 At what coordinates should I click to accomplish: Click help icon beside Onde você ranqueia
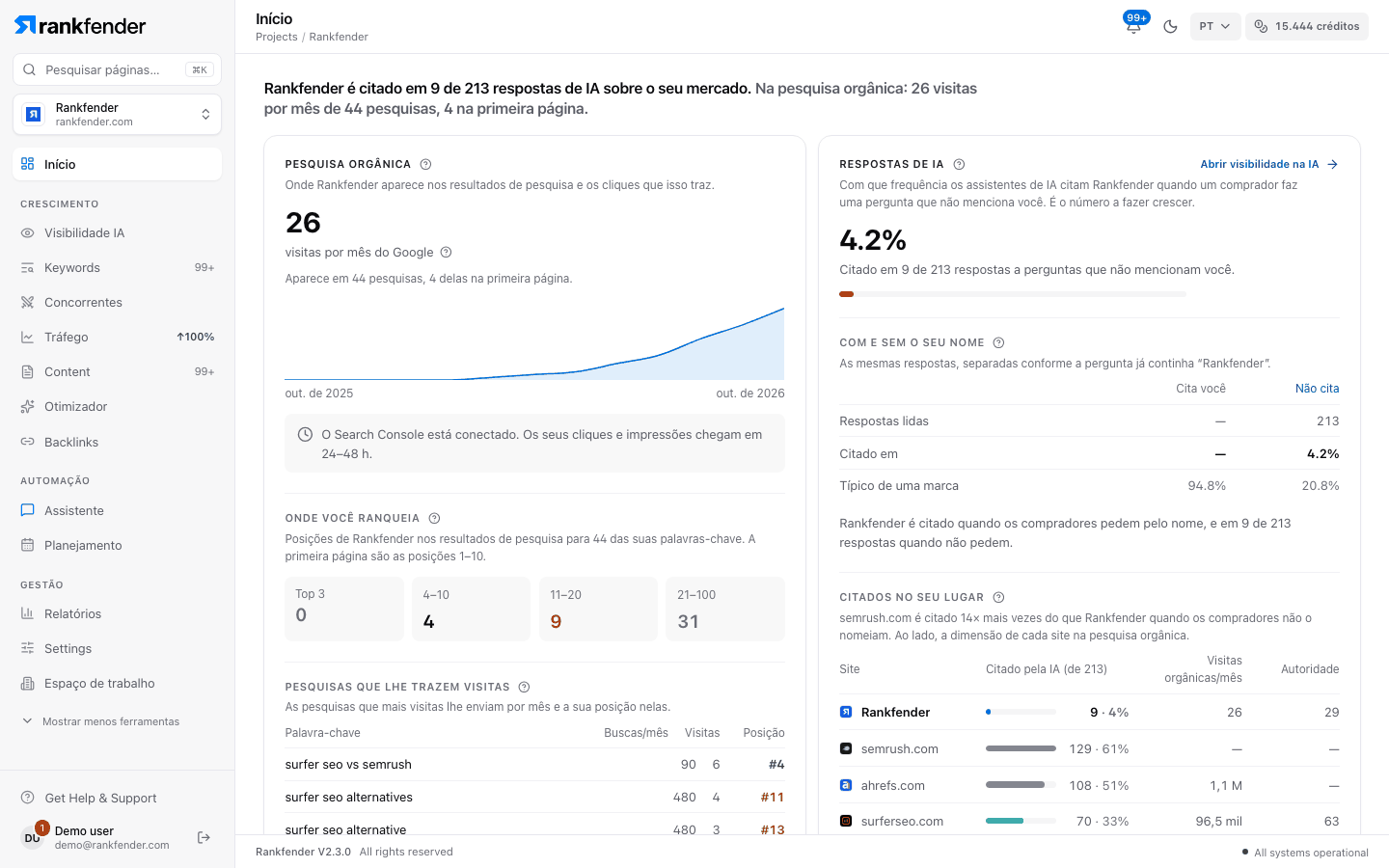click(x=434, y=518)
